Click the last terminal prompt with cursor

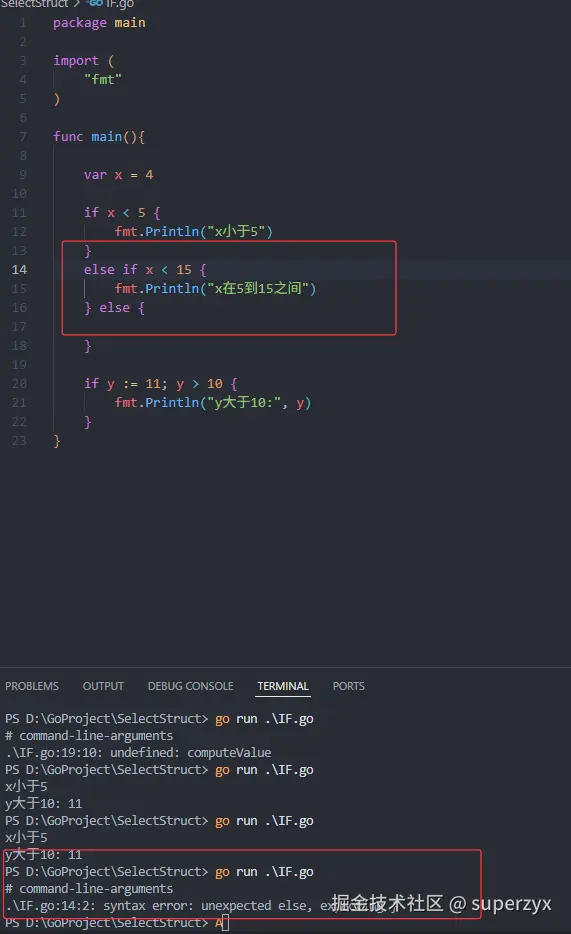tap(117, 923)
